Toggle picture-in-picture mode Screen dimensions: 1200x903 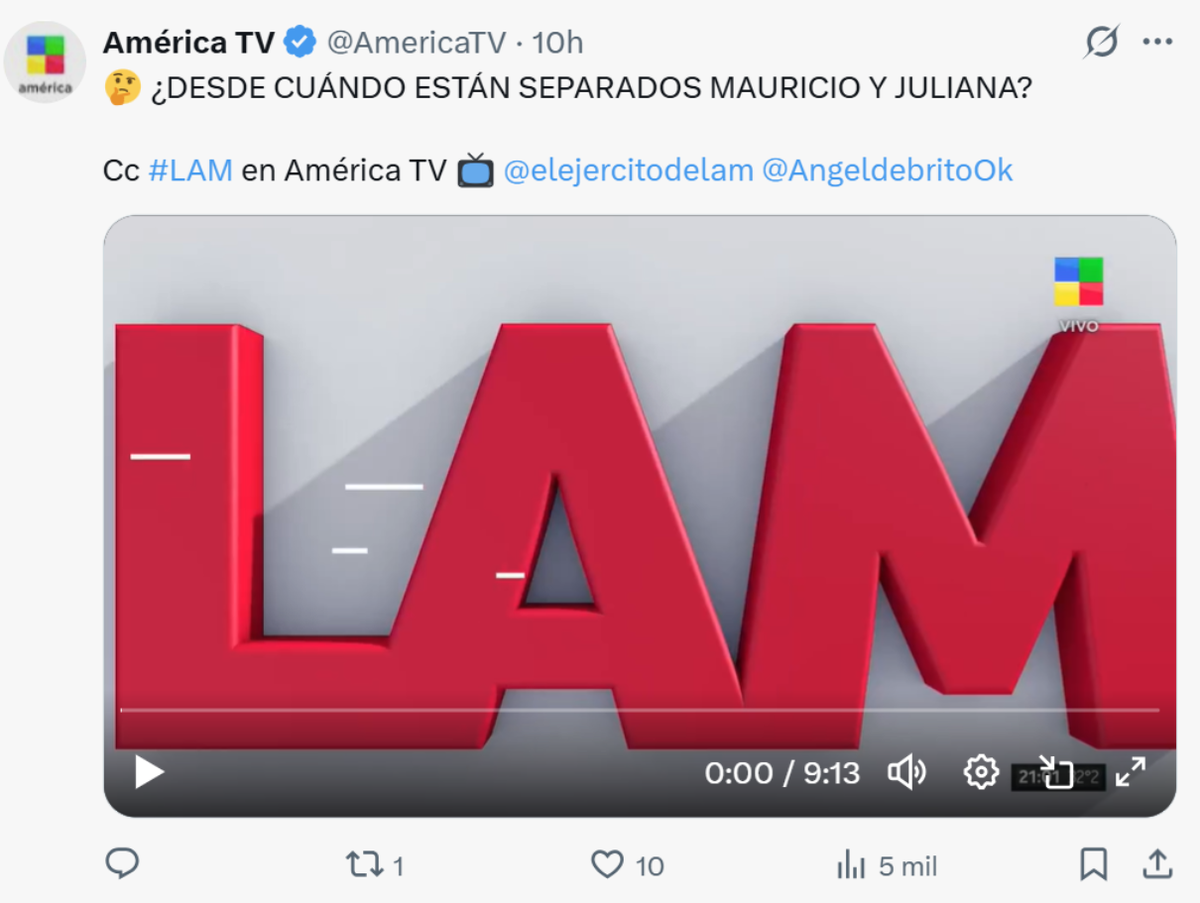point(1056,772)
